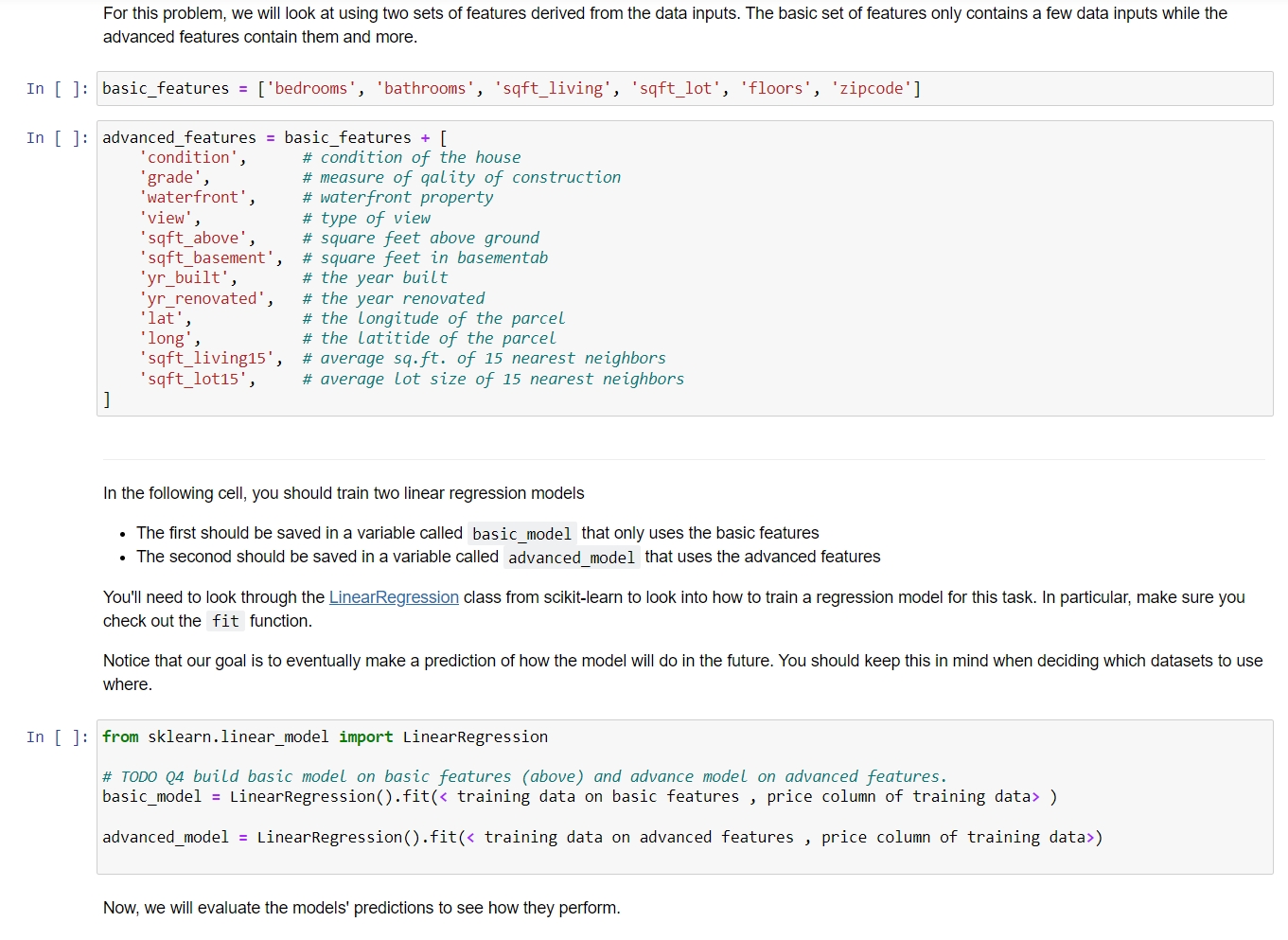Click the basic_model variable name
The height and width of the screenshot is (940, 1288).
coord(150,796)
